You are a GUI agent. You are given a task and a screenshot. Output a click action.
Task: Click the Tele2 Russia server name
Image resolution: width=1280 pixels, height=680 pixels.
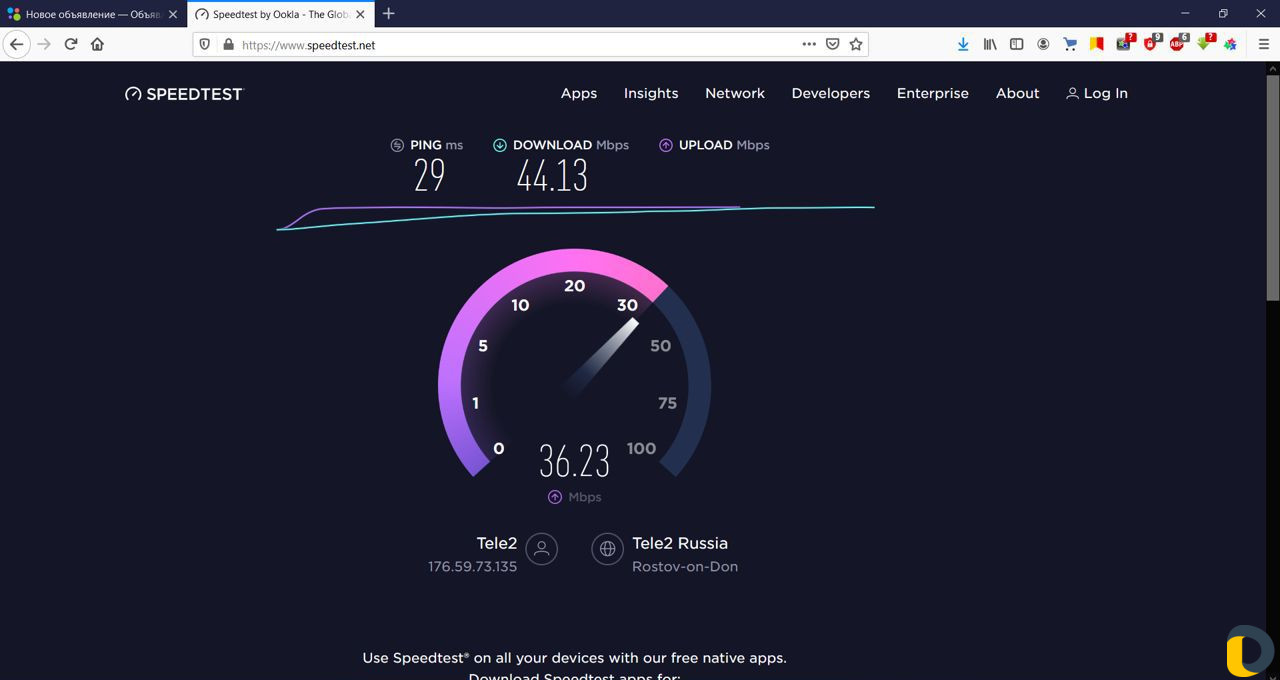(680, 543)
